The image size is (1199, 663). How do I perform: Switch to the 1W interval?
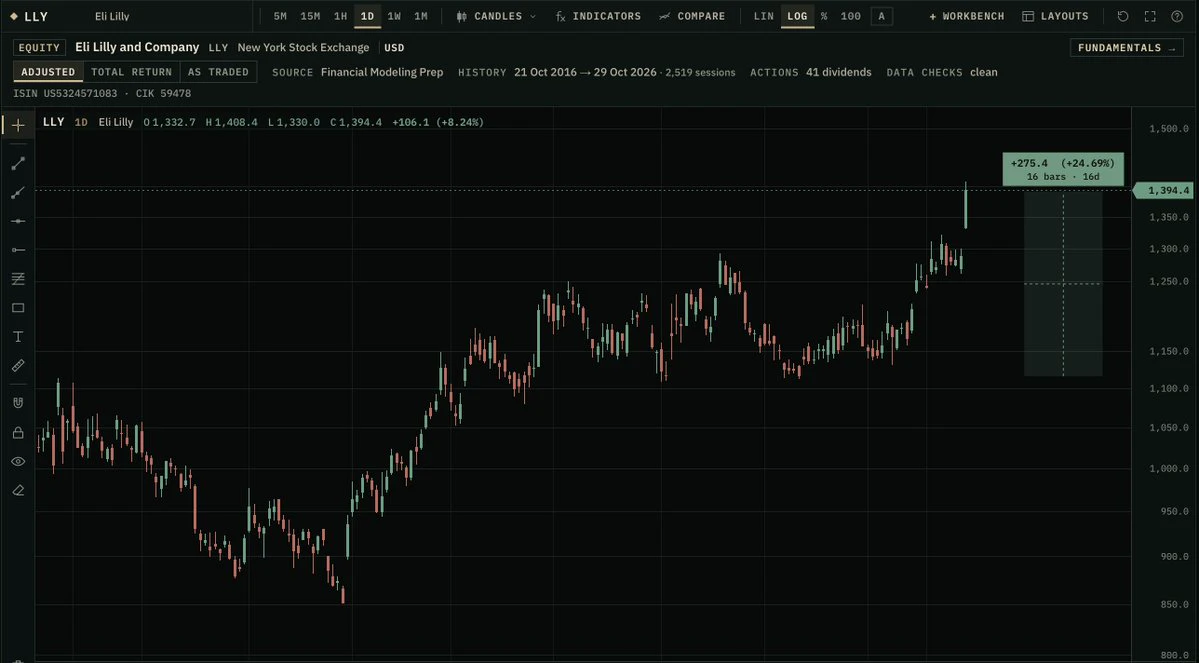(394, 16)
